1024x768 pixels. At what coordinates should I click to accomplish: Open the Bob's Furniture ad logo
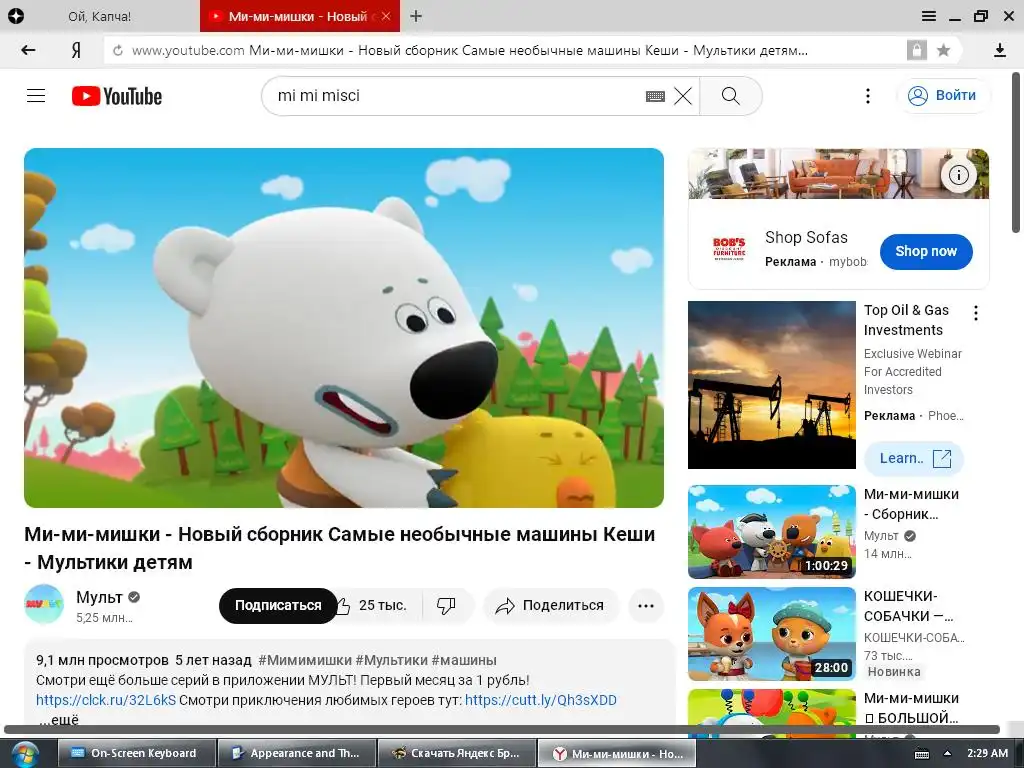click(x=729, y=249)
